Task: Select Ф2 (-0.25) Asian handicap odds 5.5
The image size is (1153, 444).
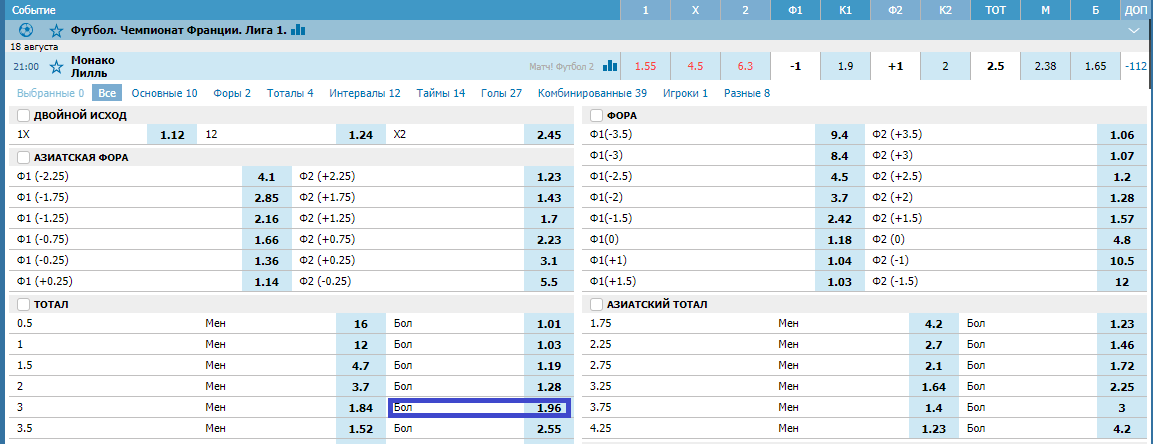Action: pos(549,282)
